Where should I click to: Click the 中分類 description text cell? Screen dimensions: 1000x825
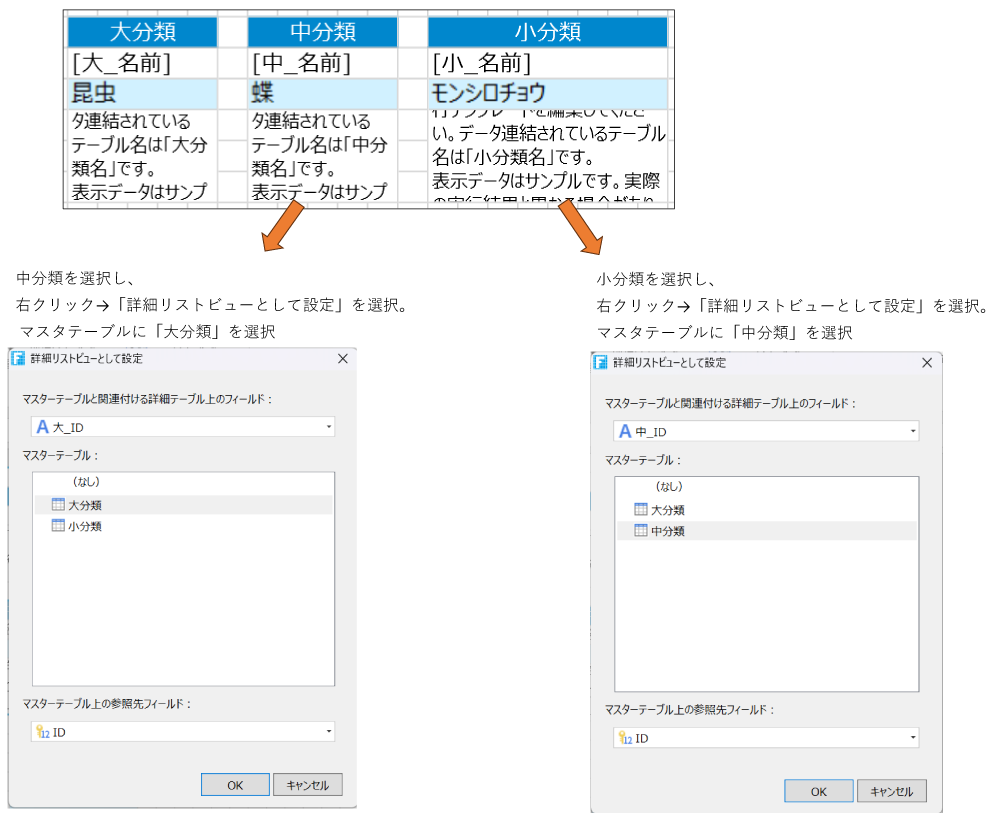323,156
